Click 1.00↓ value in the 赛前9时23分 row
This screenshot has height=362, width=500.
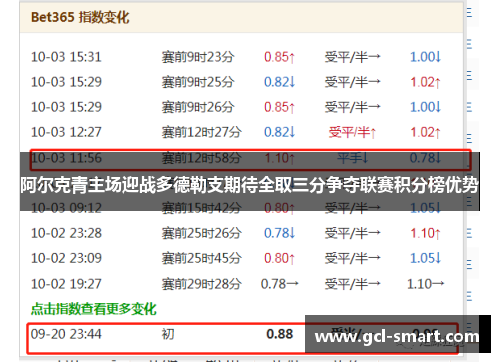tap(425, 57)
